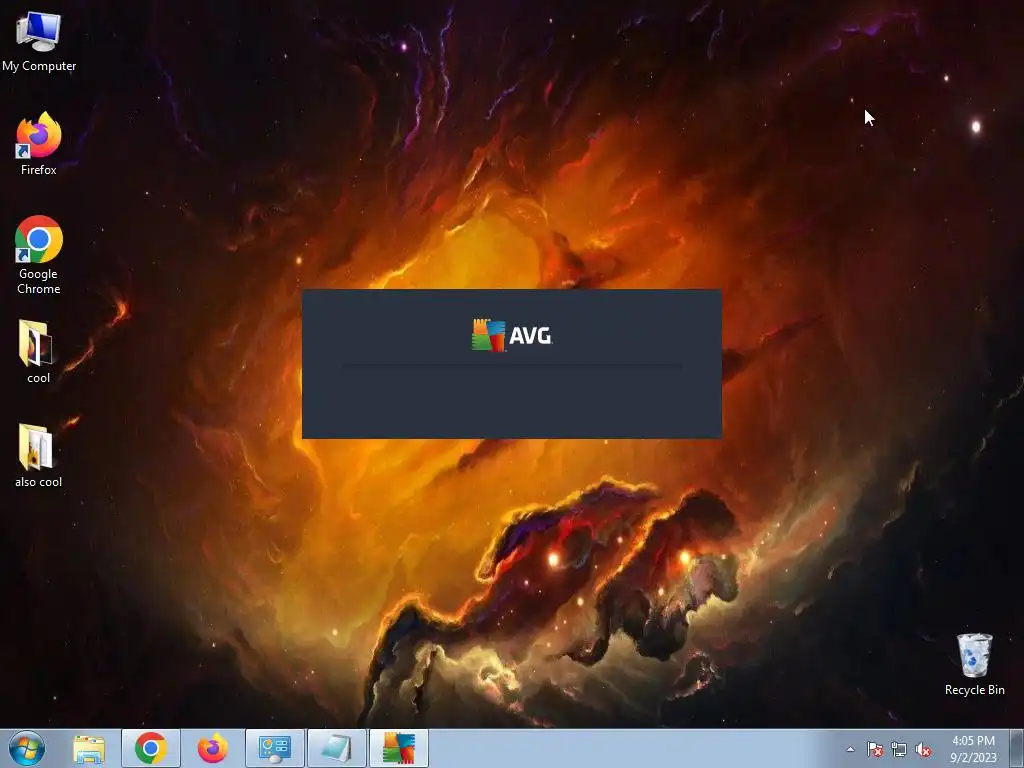Open the Action Center flag icon

[875, 749]
